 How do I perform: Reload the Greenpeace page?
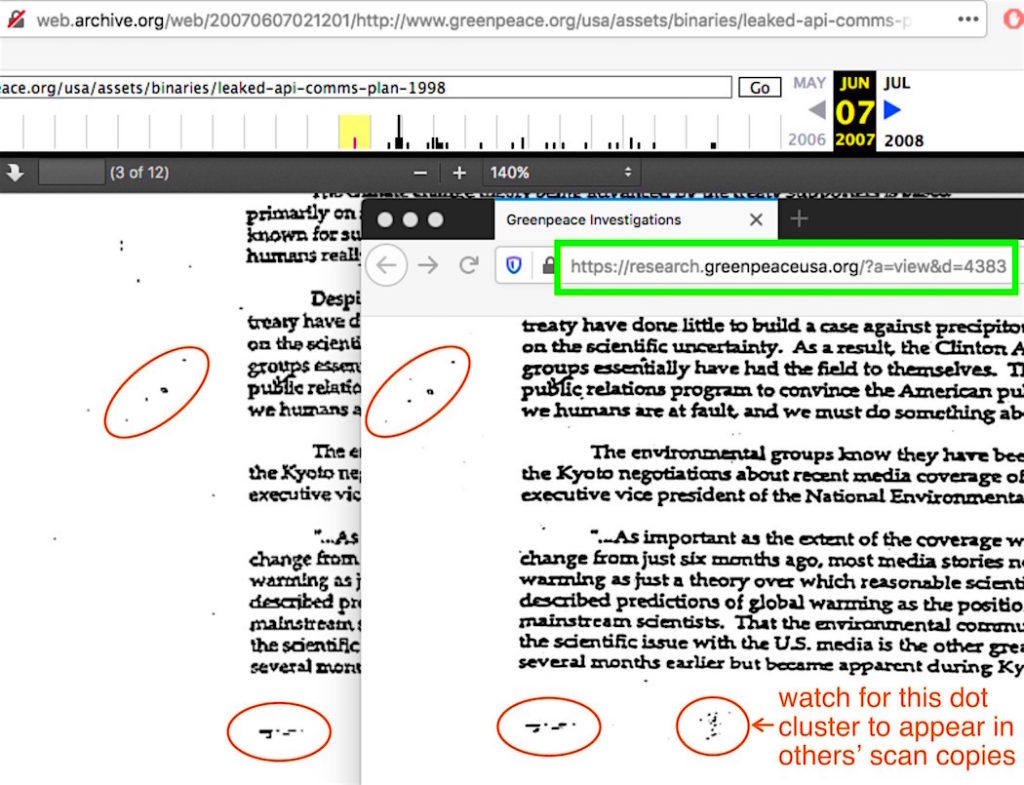click(467, 266)
